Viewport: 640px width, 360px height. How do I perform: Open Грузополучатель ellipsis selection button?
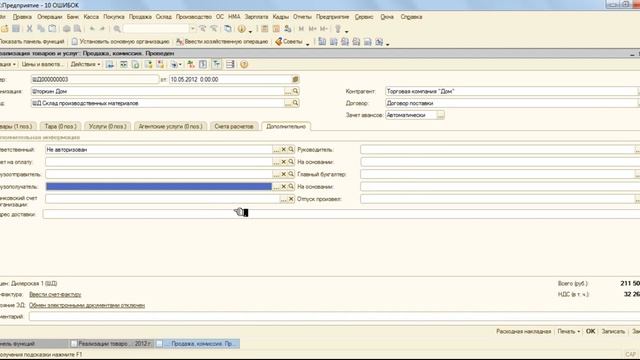tap(276, 187)
